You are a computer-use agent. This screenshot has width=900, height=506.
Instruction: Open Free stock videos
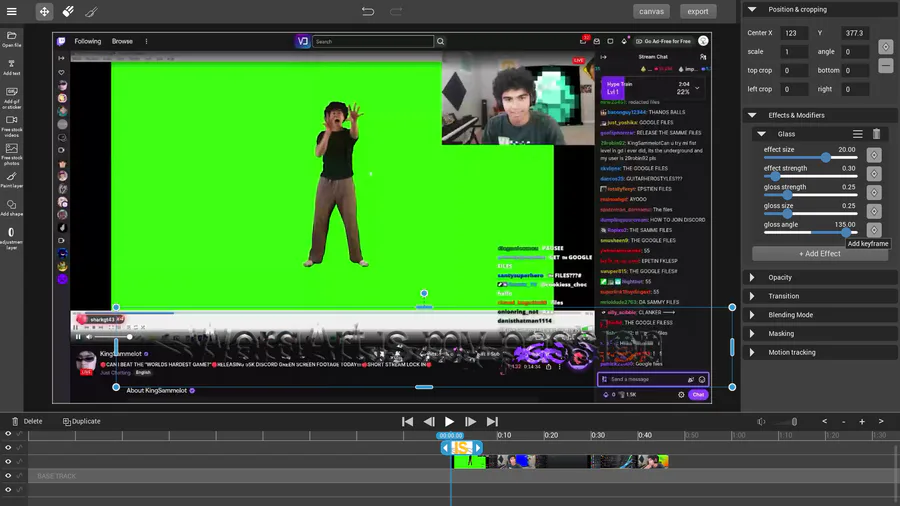click(11, 126)
